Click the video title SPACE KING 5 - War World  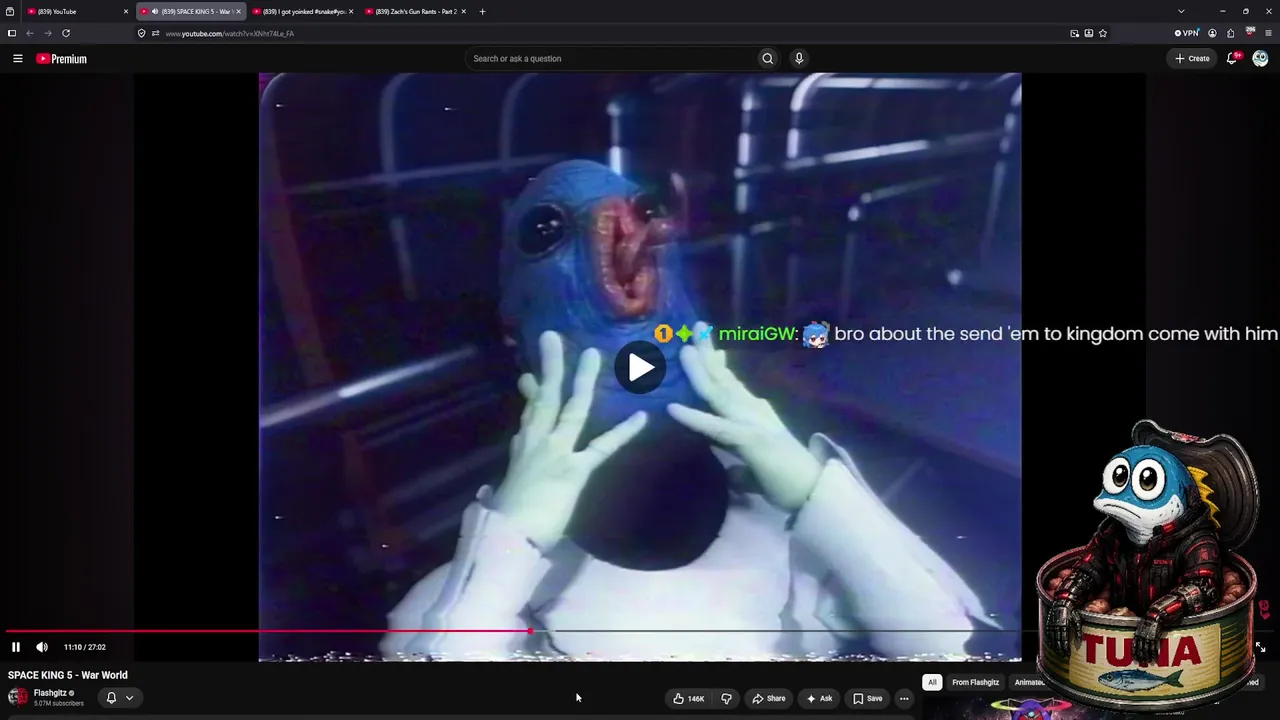coord(68,675)
